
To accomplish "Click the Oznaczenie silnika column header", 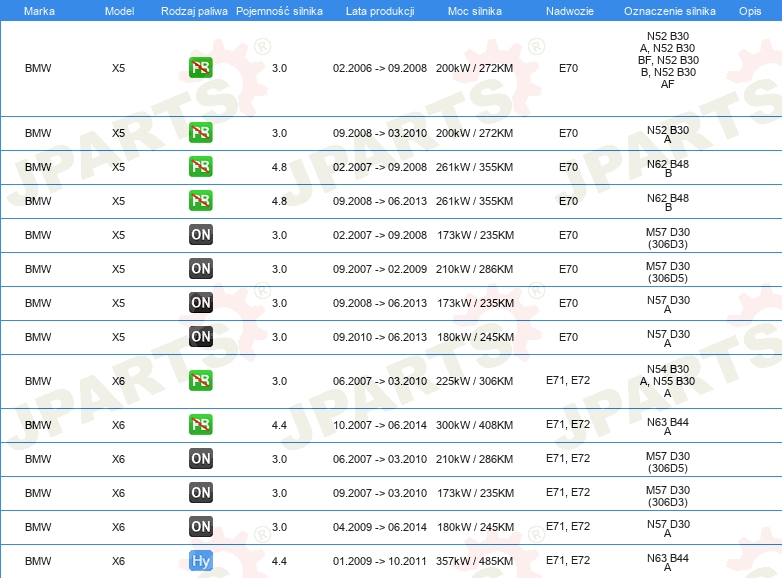I will coord(669,11).
